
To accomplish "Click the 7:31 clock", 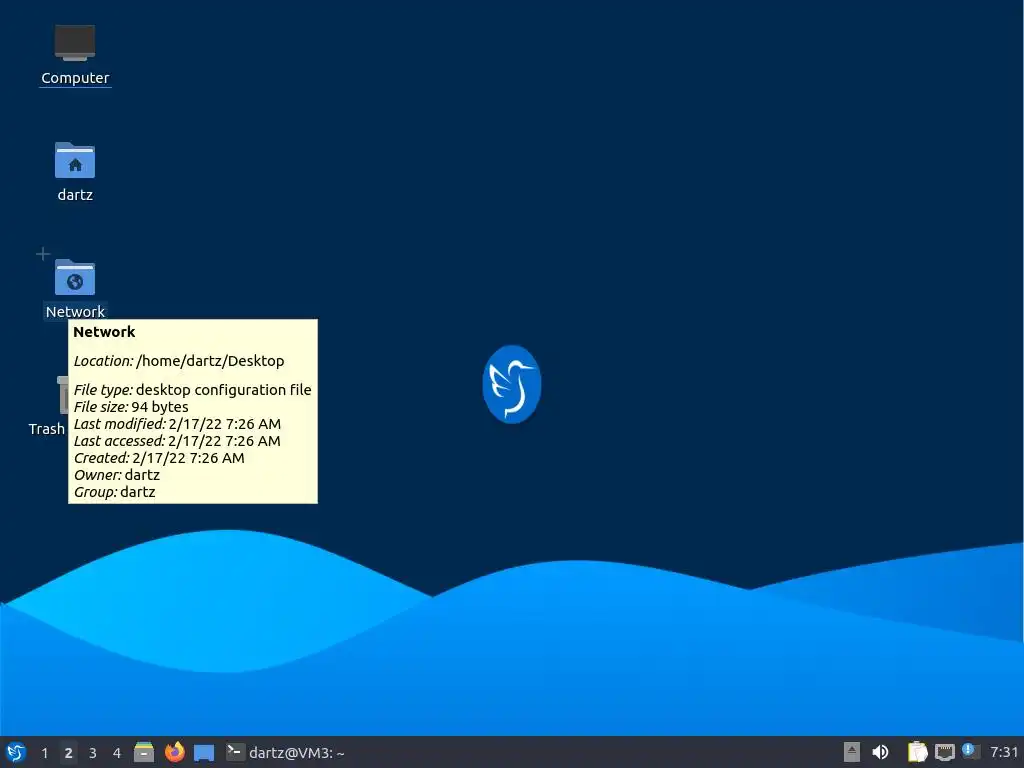I will pyautogui.click(x=1004, y=752).
